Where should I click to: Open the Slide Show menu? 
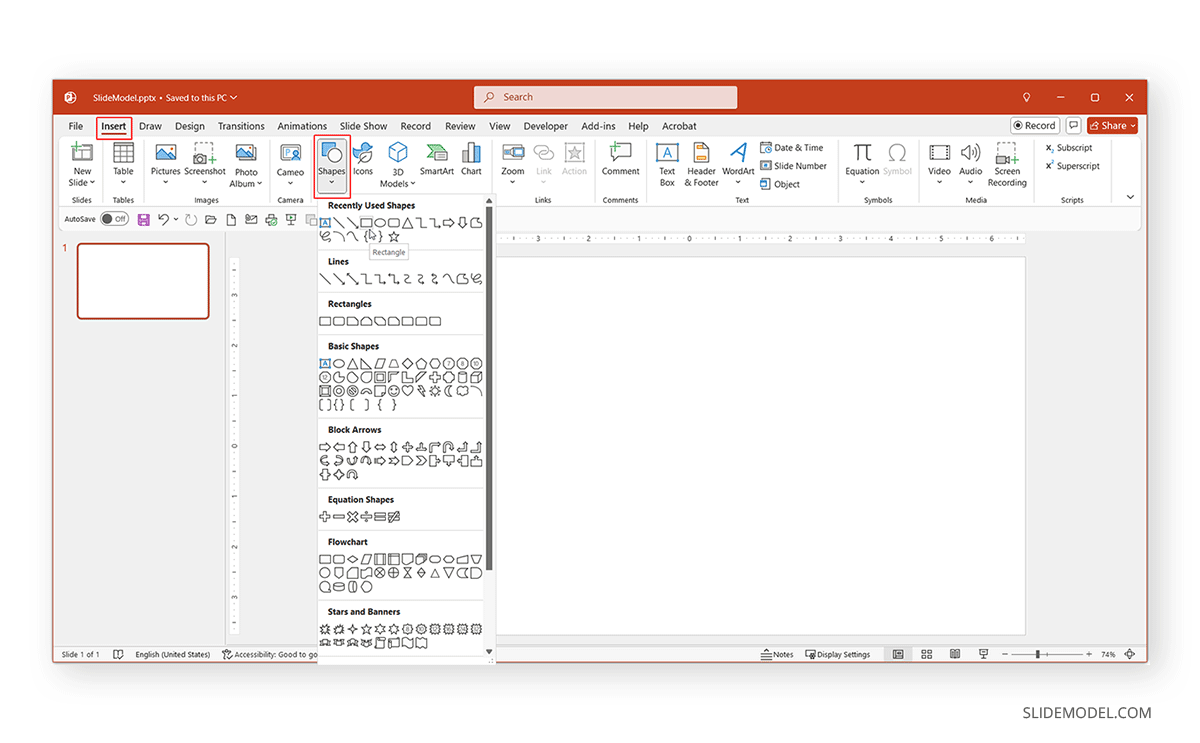[363, 126]
